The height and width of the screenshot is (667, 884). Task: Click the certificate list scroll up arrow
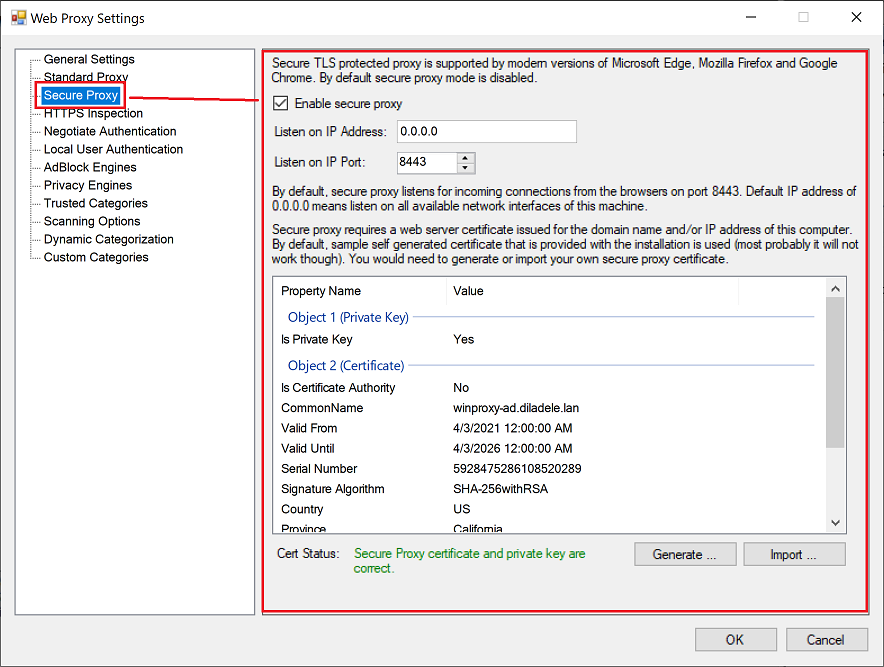[836, 289]
